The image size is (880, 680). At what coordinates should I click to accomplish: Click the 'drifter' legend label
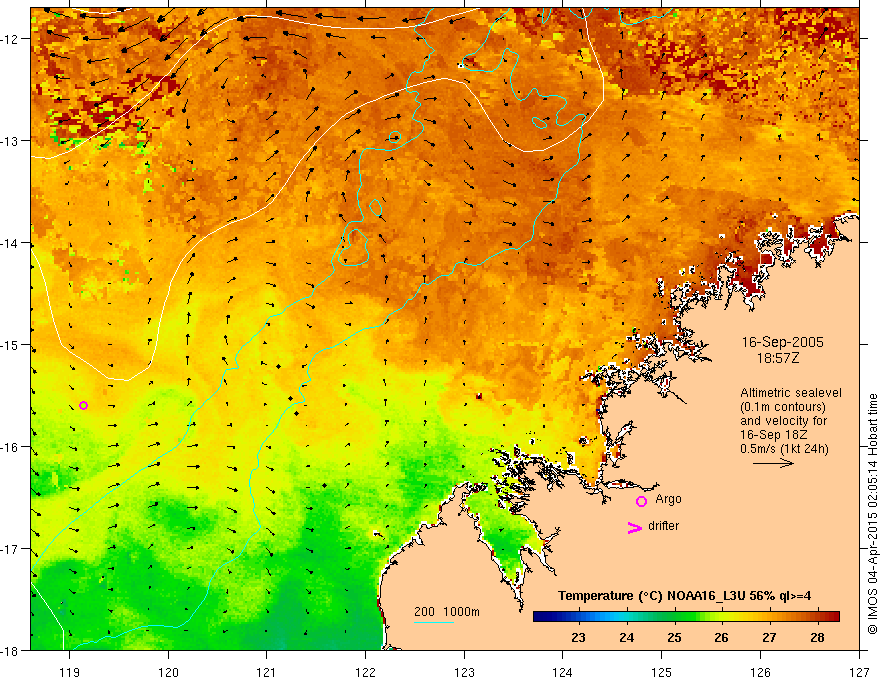(x=663, y=526)
